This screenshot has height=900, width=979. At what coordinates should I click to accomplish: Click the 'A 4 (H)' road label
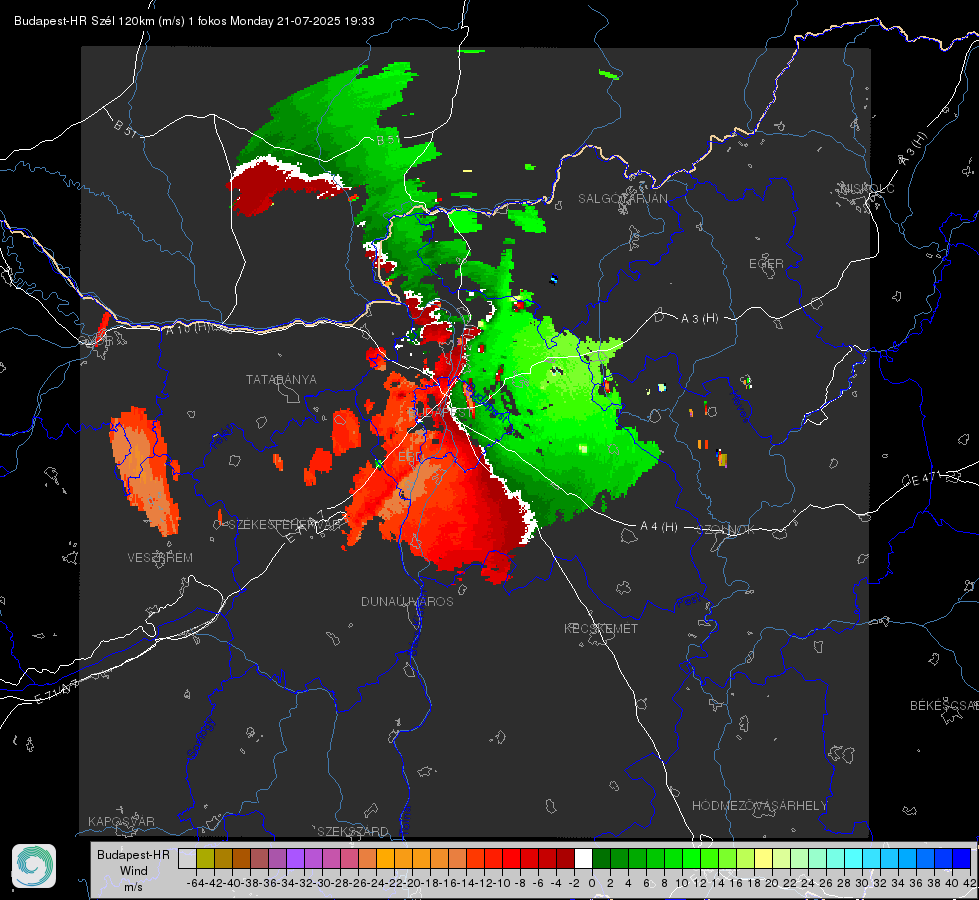click(659, 527)
